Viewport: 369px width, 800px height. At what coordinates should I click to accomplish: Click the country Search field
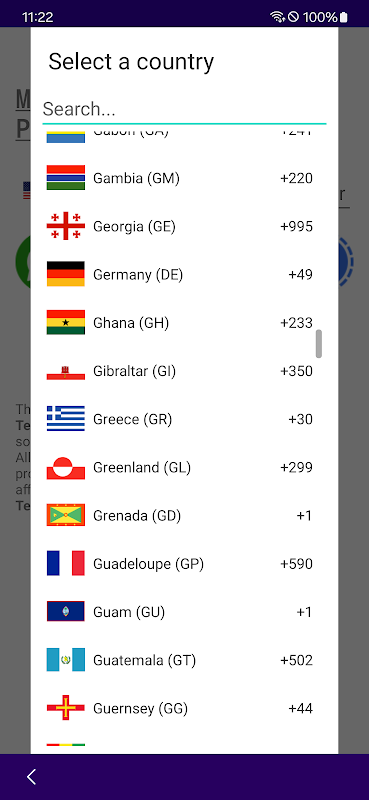pos(184,109)
